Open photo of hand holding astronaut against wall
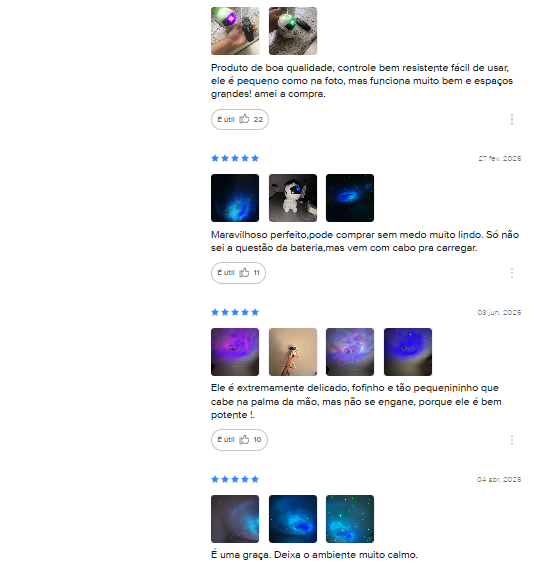537x565 pixels. 293,352
